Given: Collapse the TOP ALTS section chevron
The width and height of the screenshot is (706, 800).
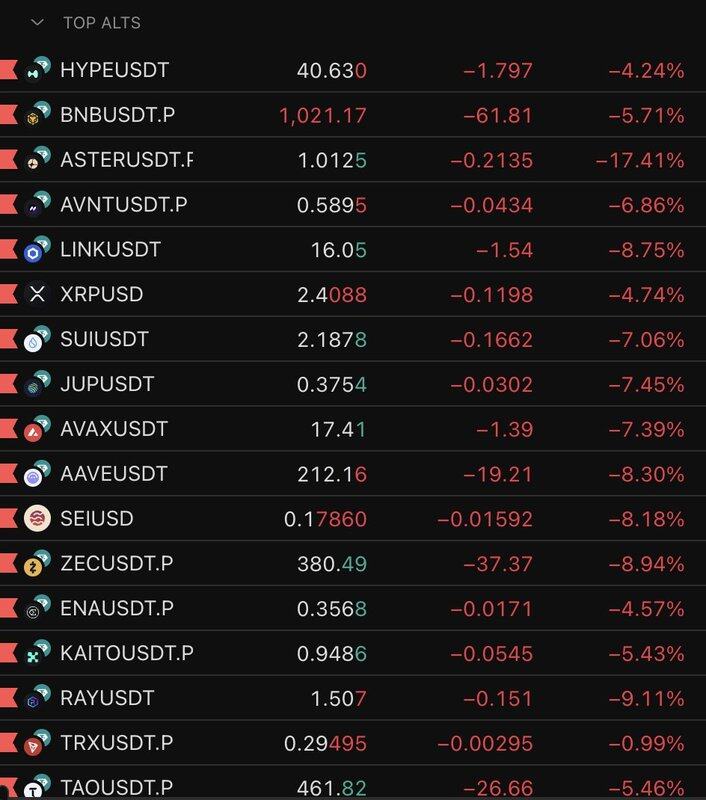Looking at the screenshot, I should click(x=38, y=22).
